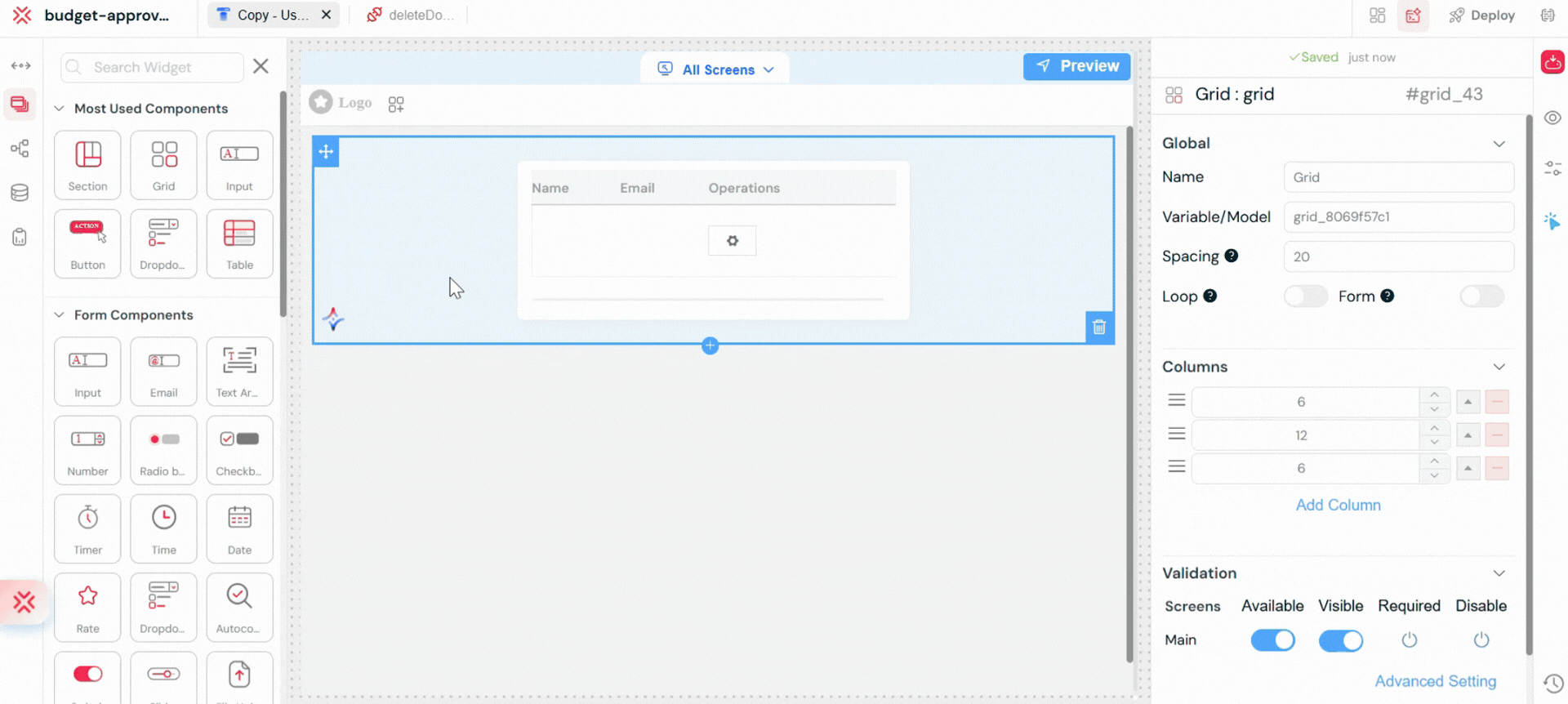Viewport: 1568px width, 704px height.
Task: Add a Section widget from components
Action: pos(87,164)
